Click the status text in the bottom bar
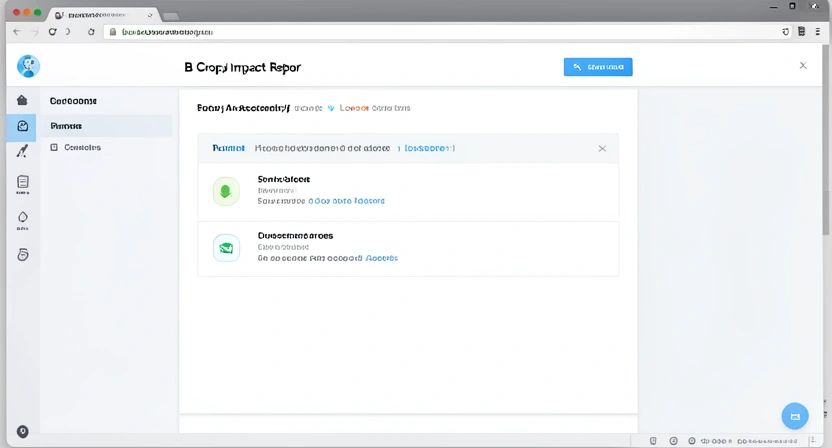This screenshot has width=832, height=448. pos(749,441)
